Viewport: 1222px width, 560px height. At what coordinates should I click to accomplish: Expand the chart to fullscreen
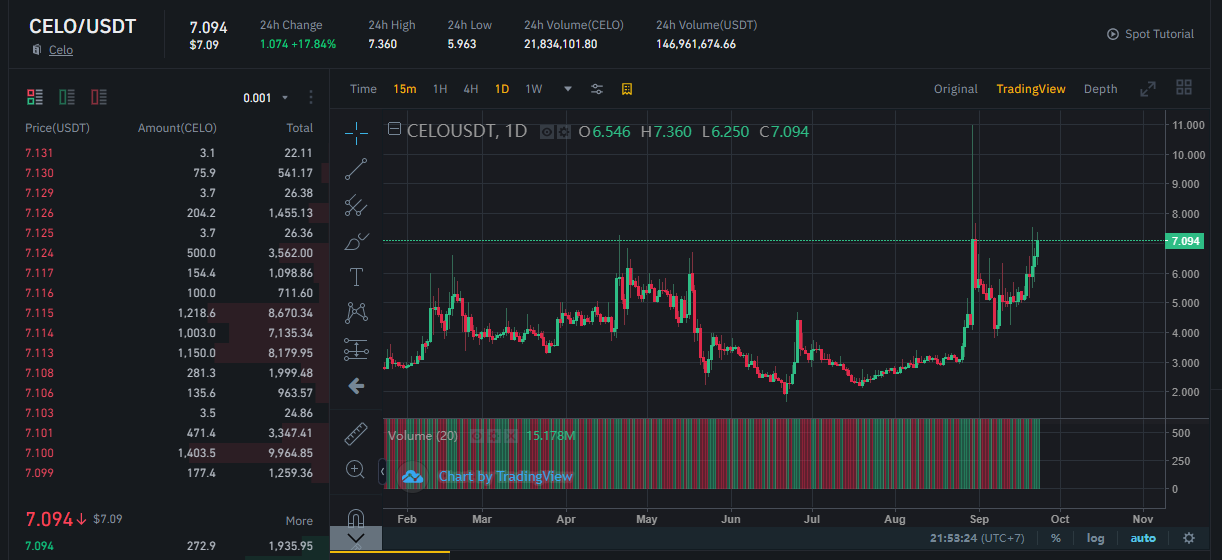pyautogui.click(x=1148, y=88)
